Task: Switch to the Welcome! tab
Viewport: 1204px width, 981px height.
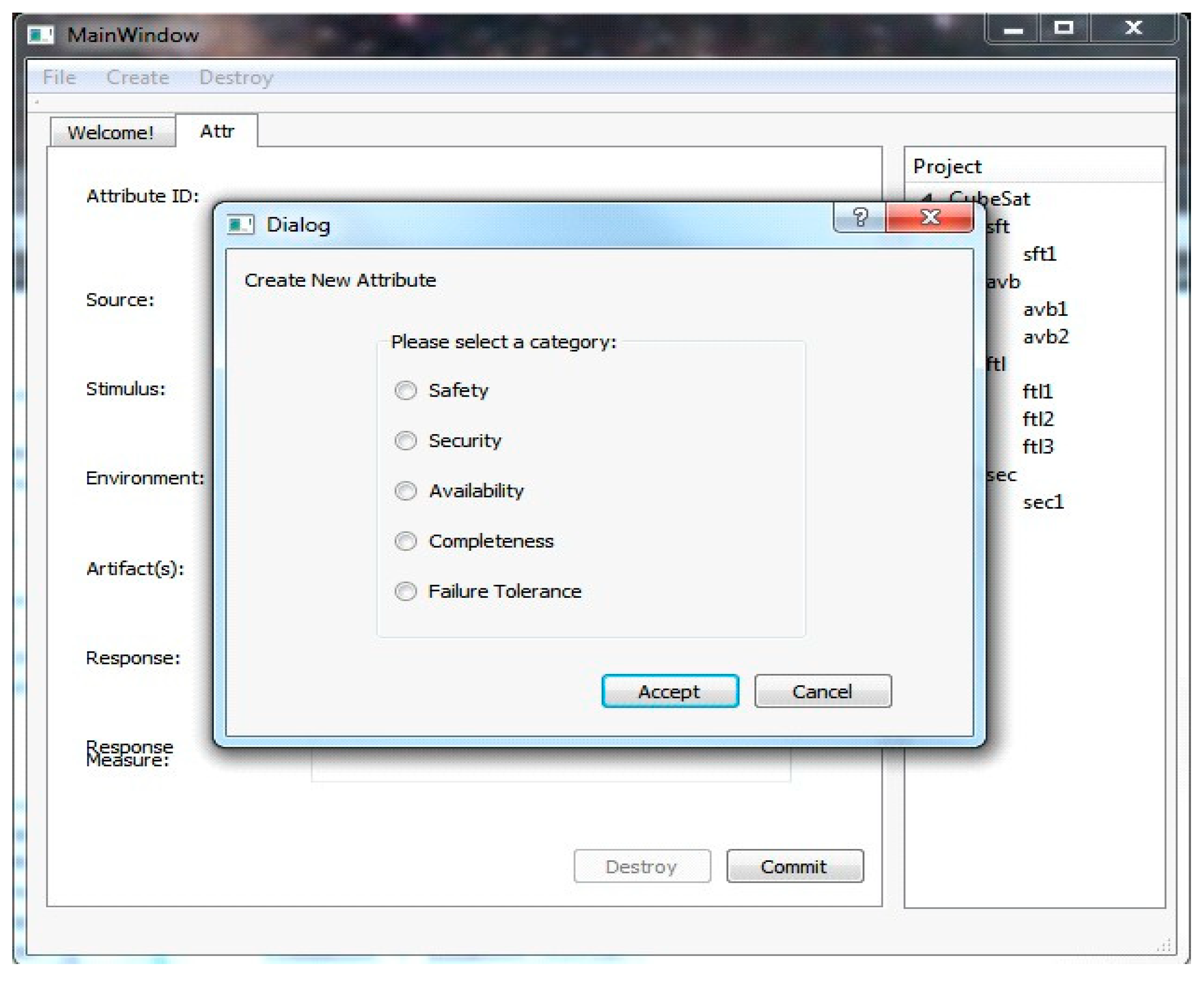Action: tap(111, 133)
